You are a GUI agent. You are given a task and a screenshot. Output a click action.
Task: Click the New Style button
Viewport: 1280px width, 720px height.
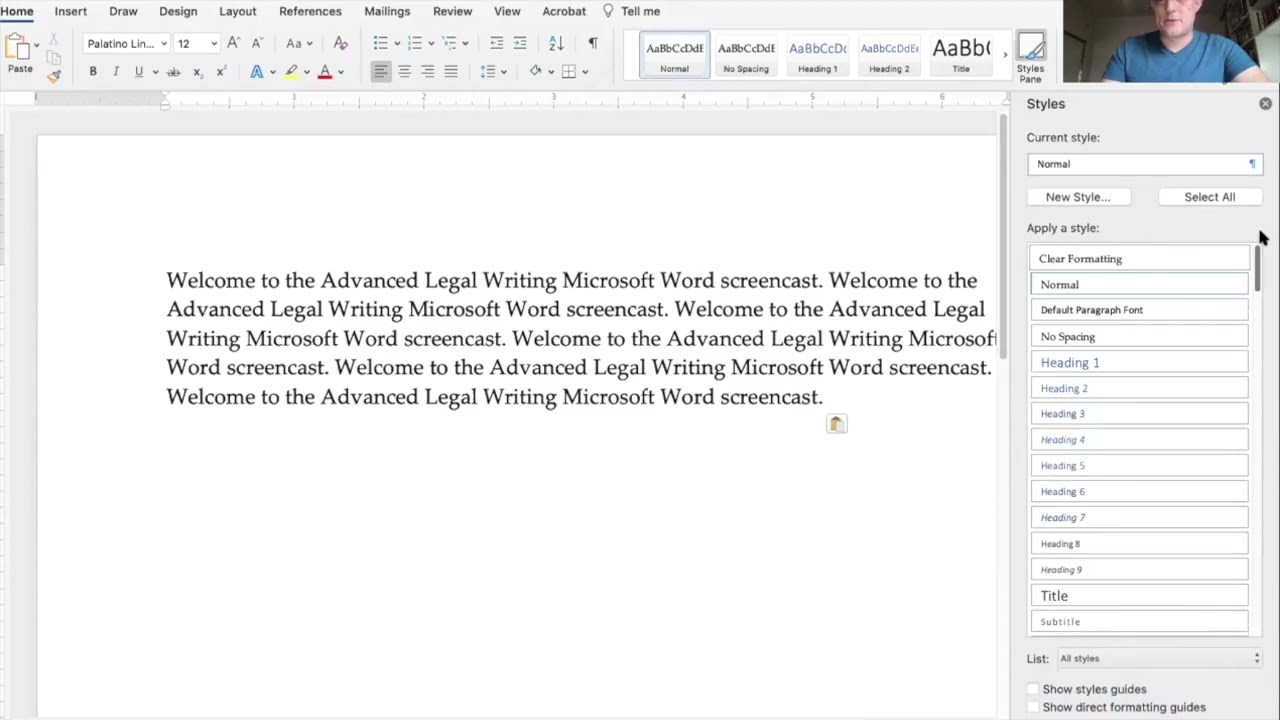click(1078, 197)
